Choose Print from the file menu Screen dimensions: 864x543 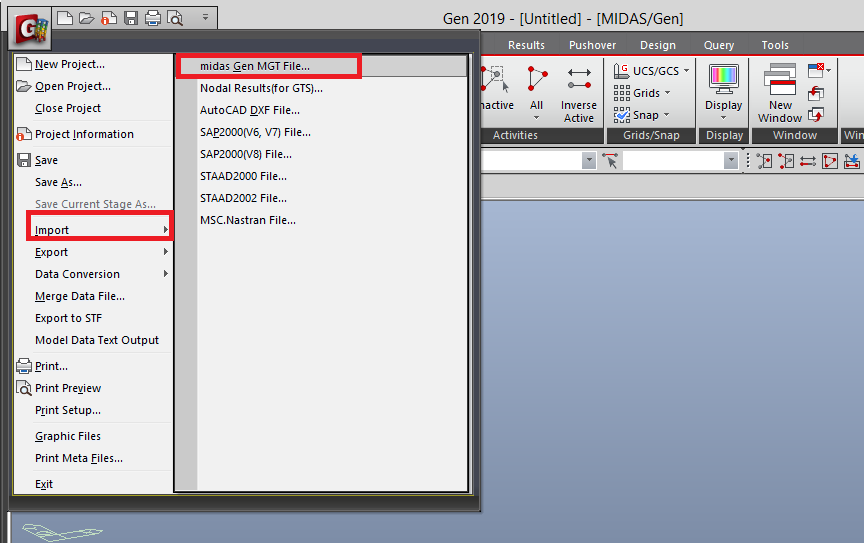[94, 366]
